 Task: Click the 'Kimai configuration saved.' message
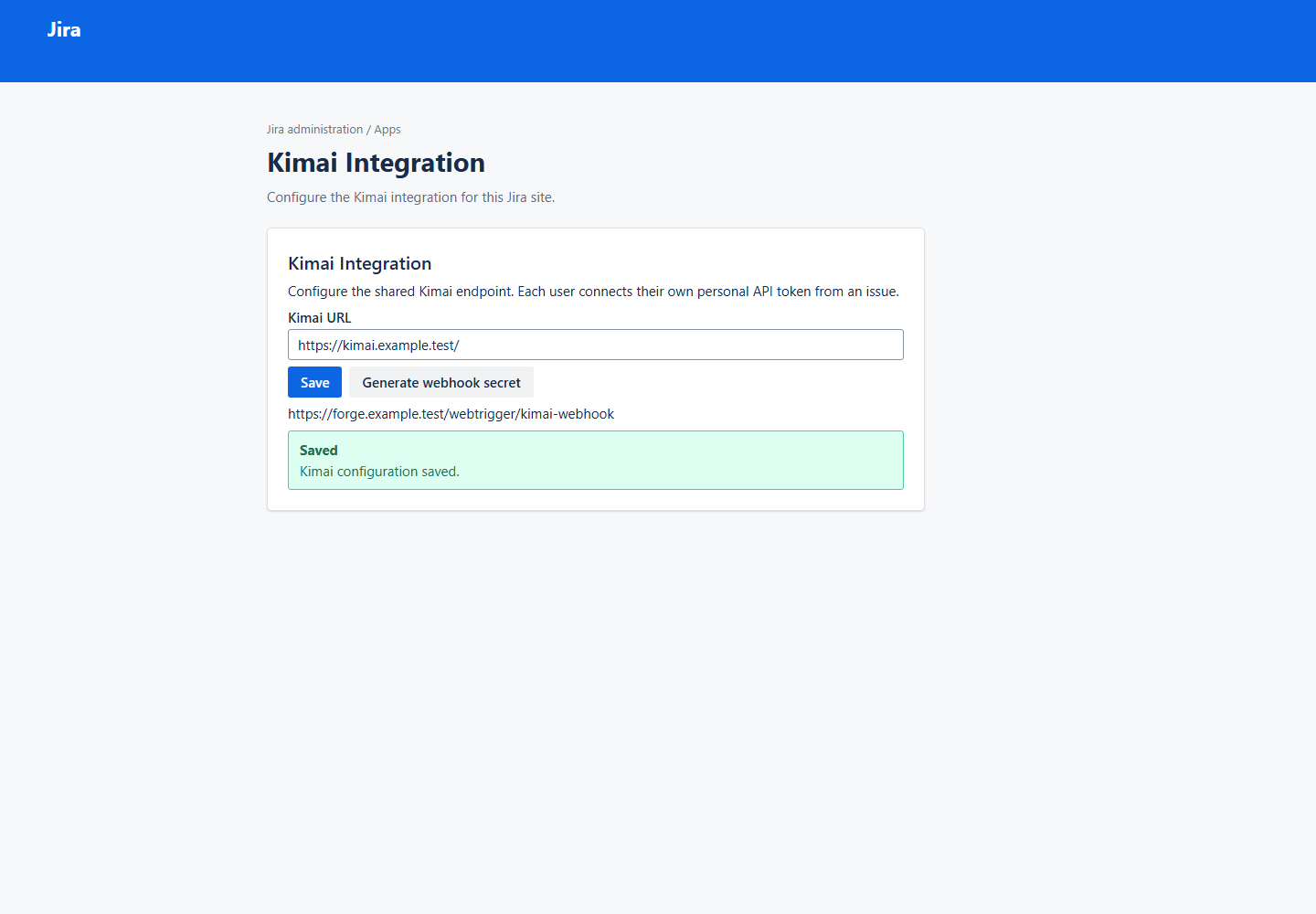coord(379,472)
